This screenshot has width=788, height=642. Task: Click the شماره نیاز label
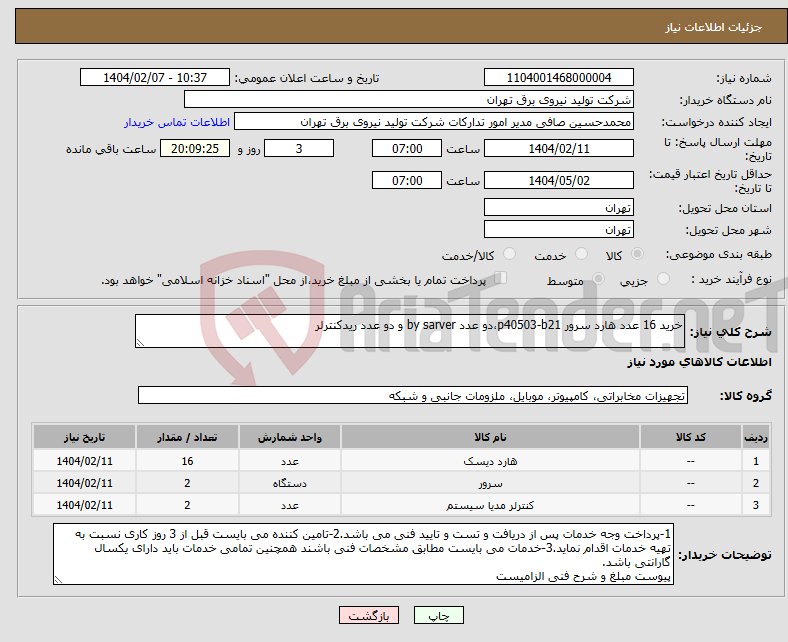[x=744, y=78]
